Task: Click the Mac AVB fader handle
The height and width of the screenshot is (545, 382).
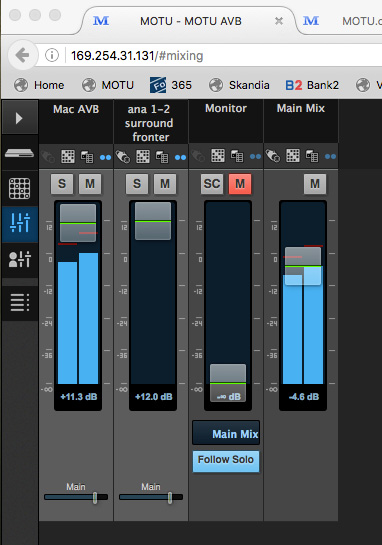Action: [78, 223]
